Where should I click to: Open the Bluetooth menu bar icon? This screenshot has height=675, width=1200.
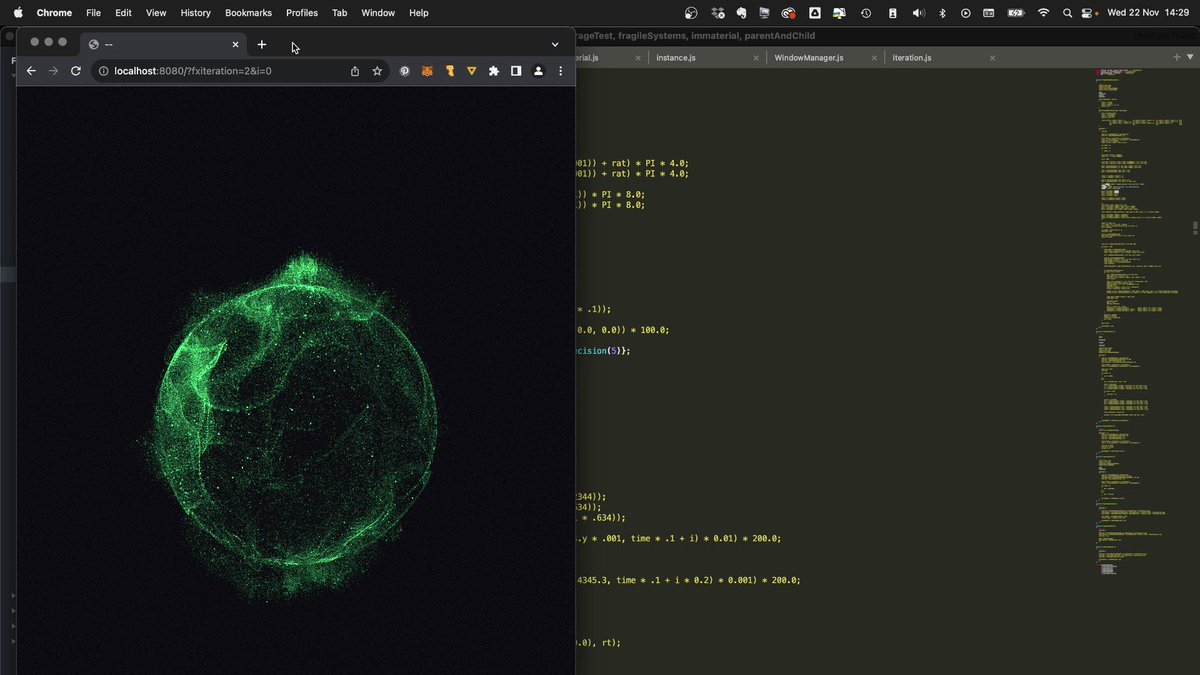tap(942, 13)
